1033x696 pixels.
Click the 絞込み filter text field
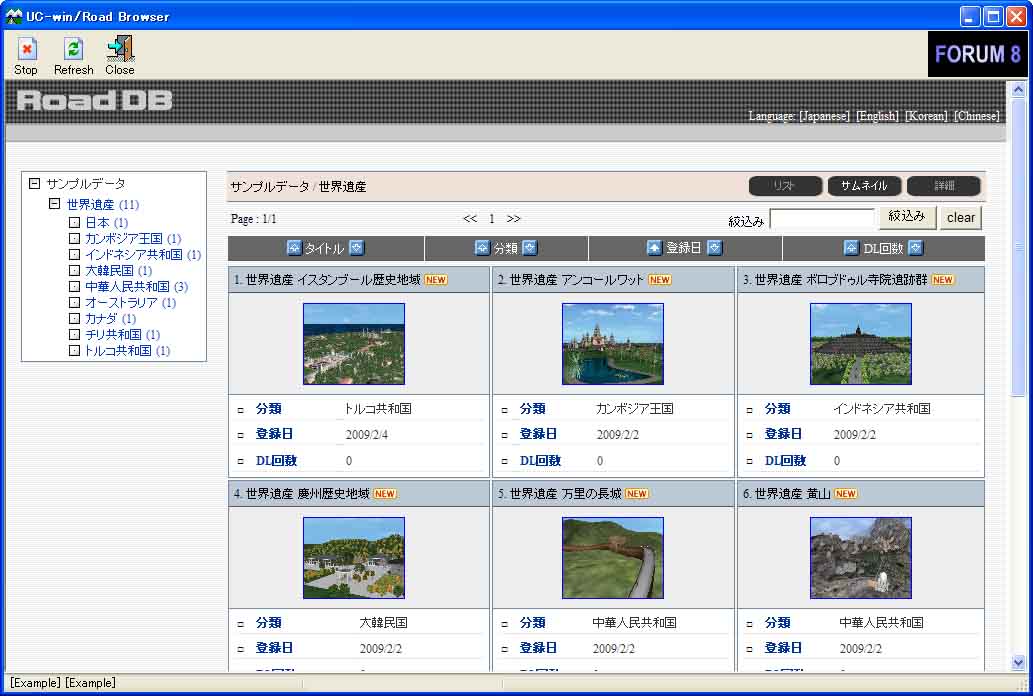(822, 219)
